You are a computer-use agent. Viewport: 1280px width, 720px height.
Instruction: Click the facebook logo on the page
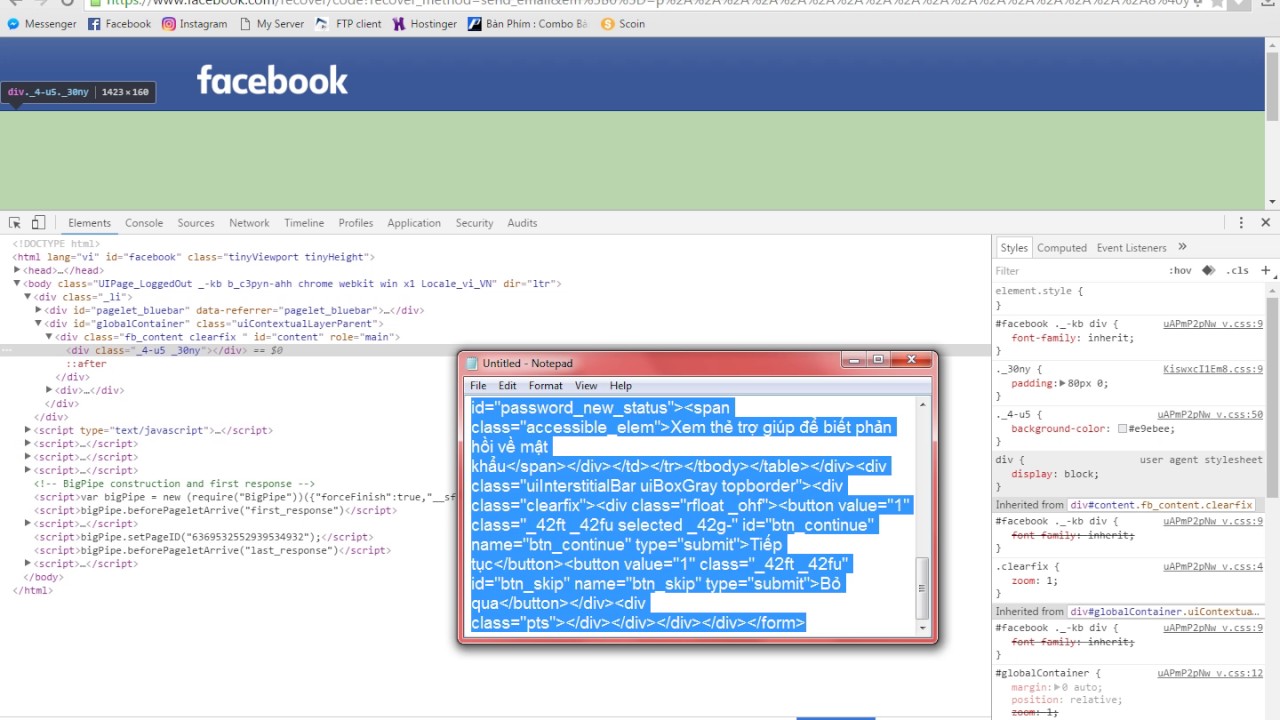click(272, 80)
